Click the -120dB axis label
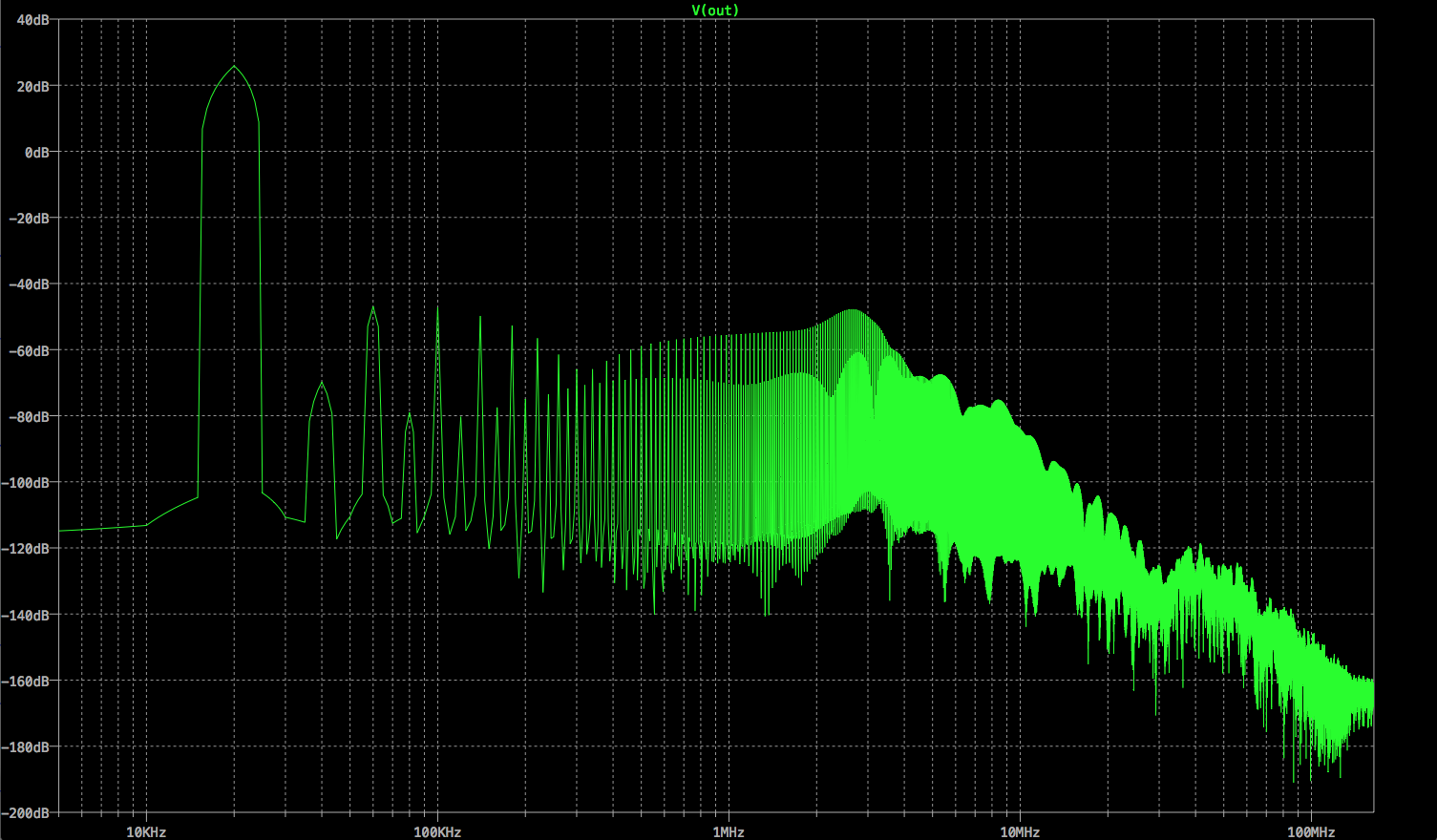Screen dimensions: 1437x840 [26, 549]
